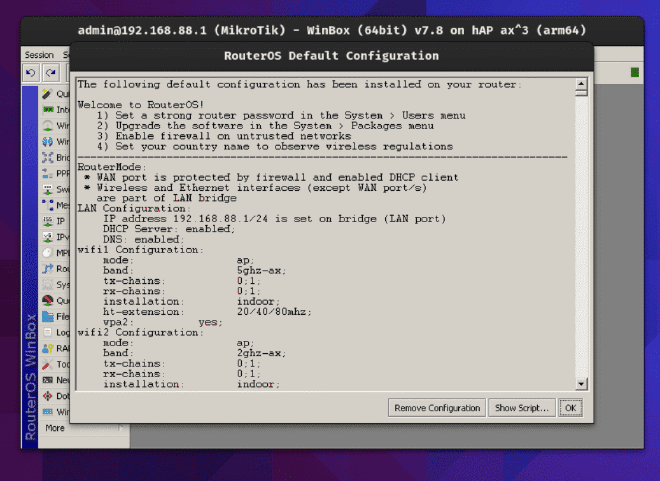The width and height of the screenshot is (660, 481).
Task: Click the 'Enable firewall on untrusted networks' line
Action: click(x=224, y=136)
